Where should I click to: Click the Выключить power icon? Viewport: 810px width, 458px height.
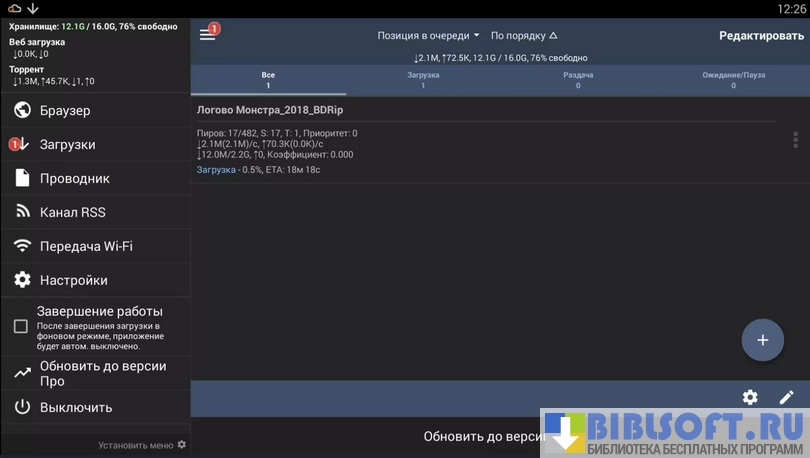[22, 407]
